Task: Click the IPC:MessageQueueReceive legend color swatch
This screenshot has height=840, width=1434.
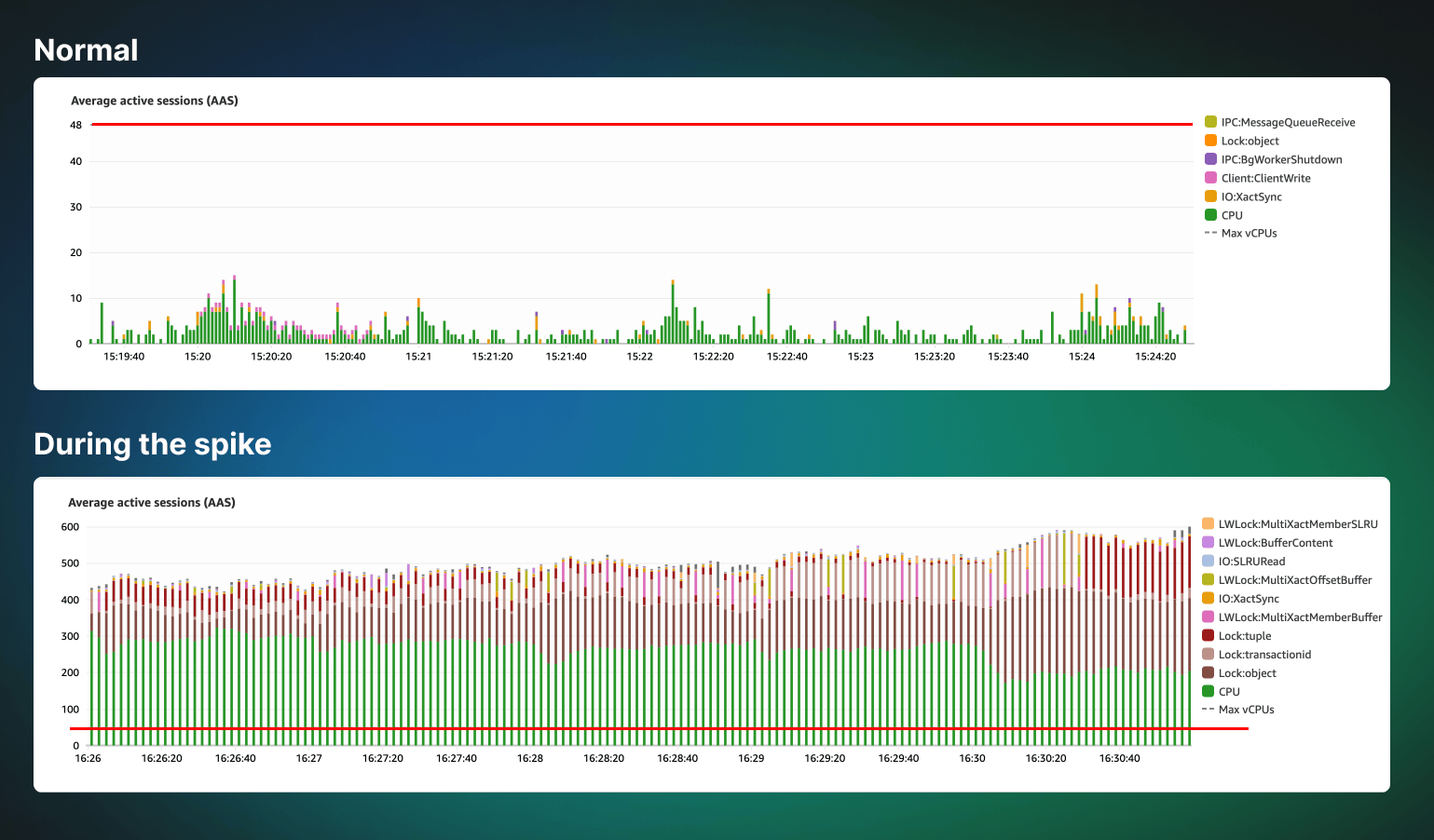Action: (x=1210, y=122)
